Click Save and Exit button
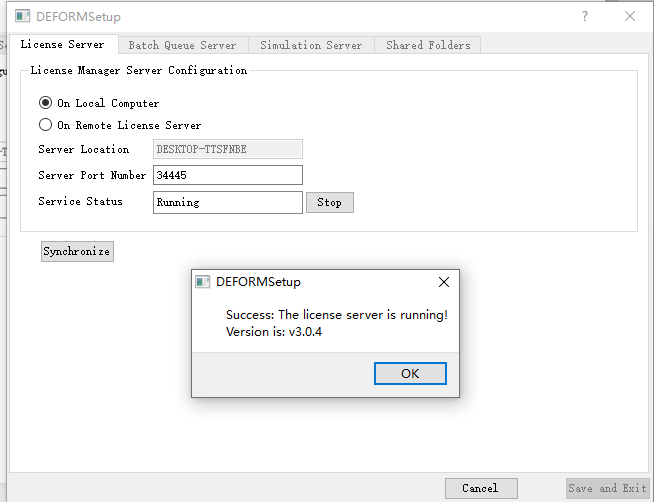The height and width of the screenshot is (502, 654). point(607,488)
